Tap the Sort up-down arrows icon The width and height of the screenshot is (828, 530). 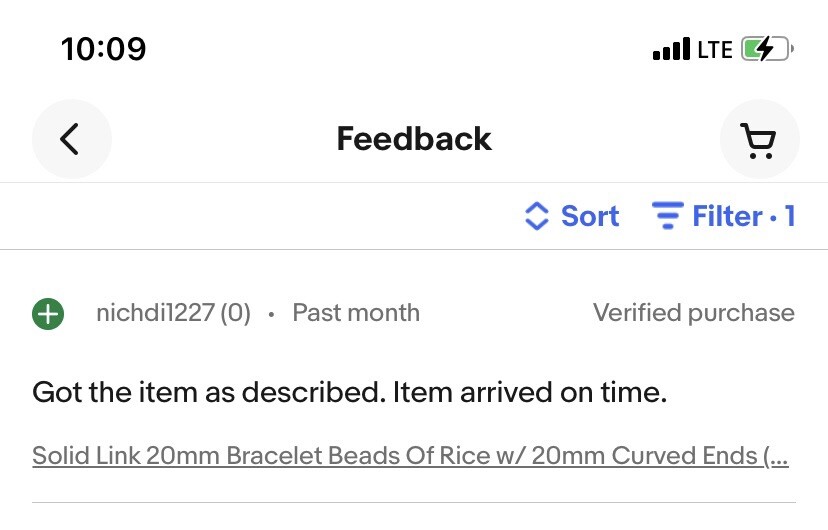(x=537, y=216)
